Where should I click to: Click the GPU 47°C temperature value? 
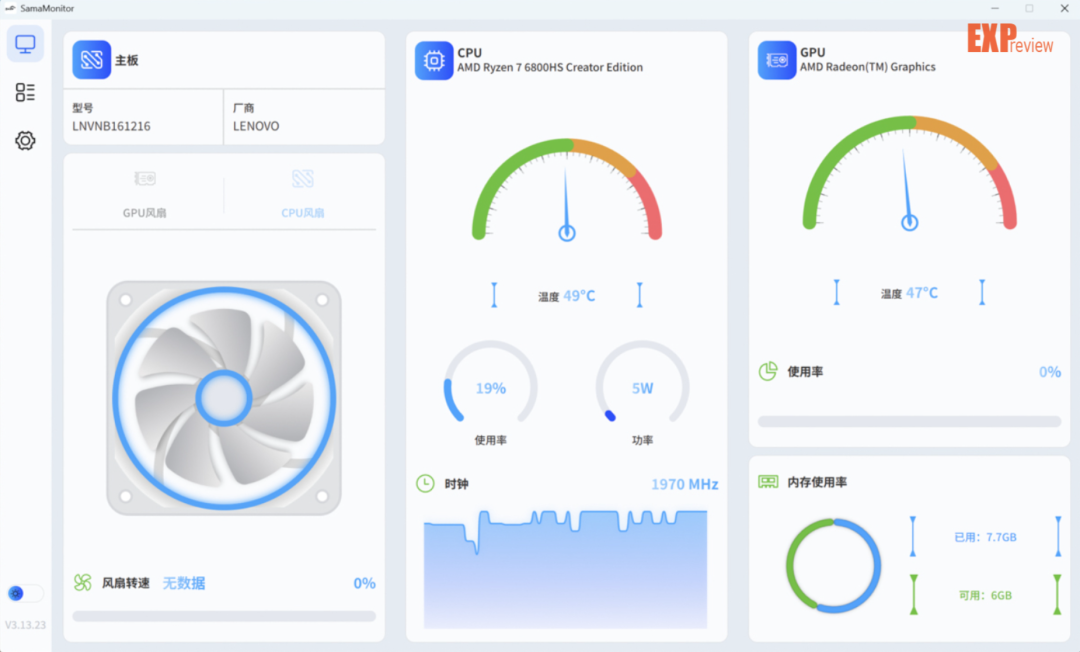click(x=922, y=293)
